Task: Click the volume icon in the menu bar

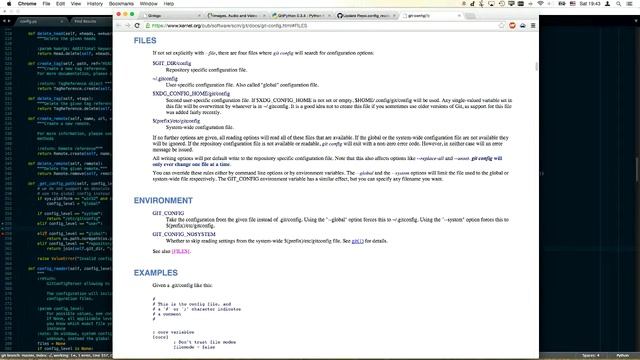Action: pos(549,4)
